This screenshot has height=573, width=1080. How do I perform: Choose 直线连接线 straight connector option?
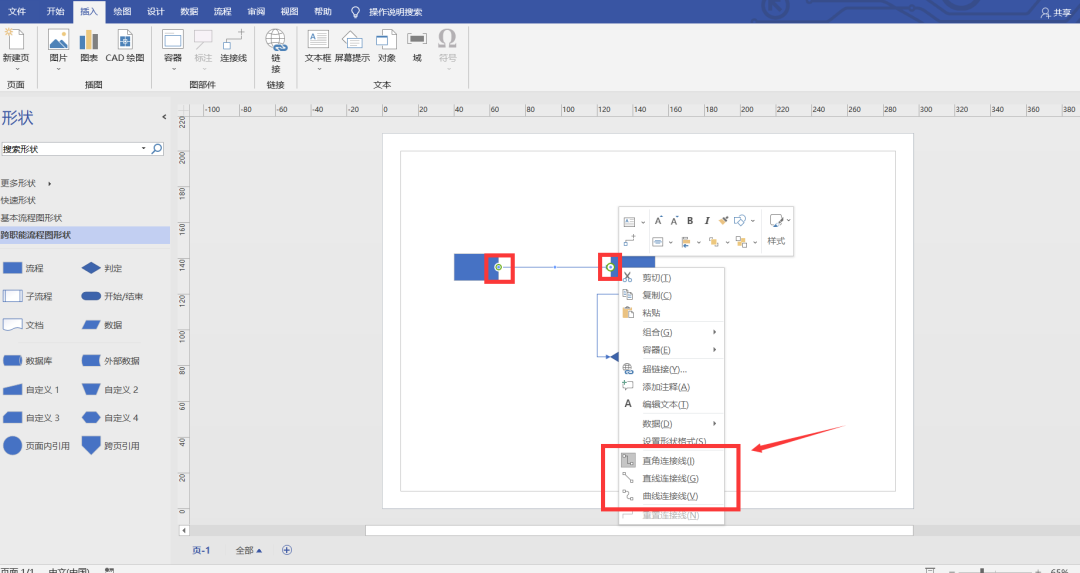[x=668, y=479]
